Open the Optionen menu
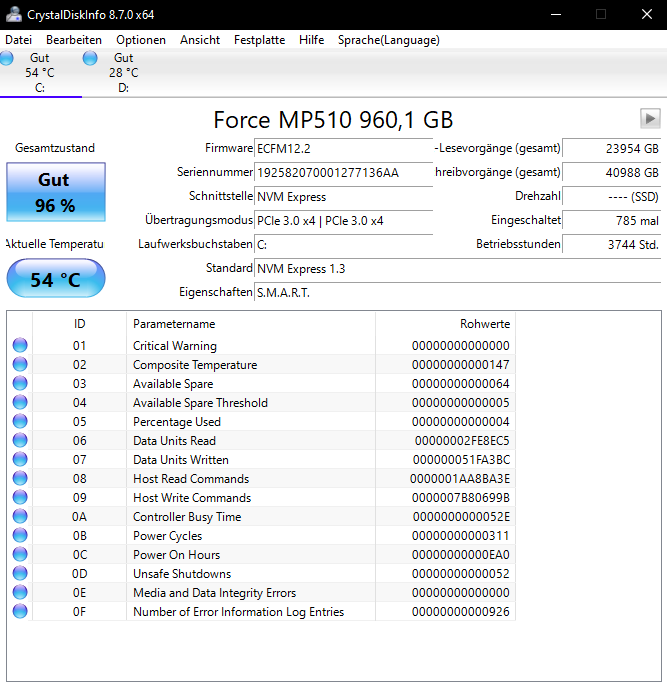Viewport: 667px width, 683px height. 141,40
